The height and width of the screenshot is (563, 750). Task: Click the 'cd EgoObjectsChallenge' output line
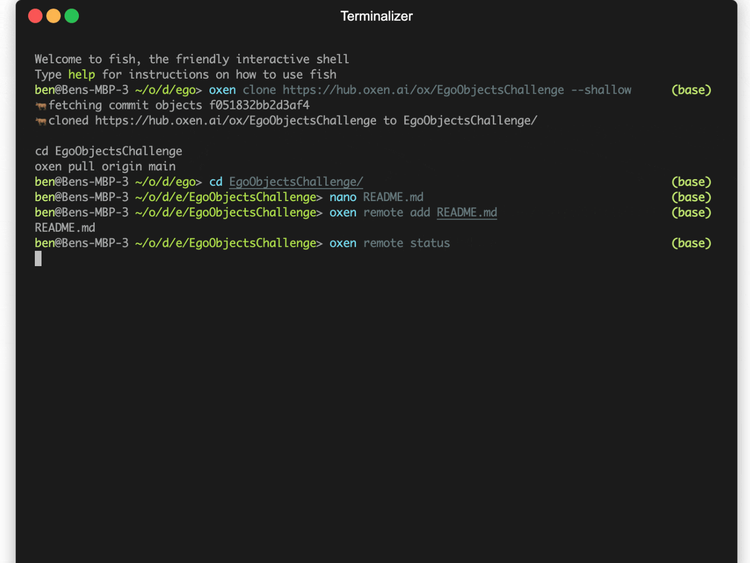point(109,151)
